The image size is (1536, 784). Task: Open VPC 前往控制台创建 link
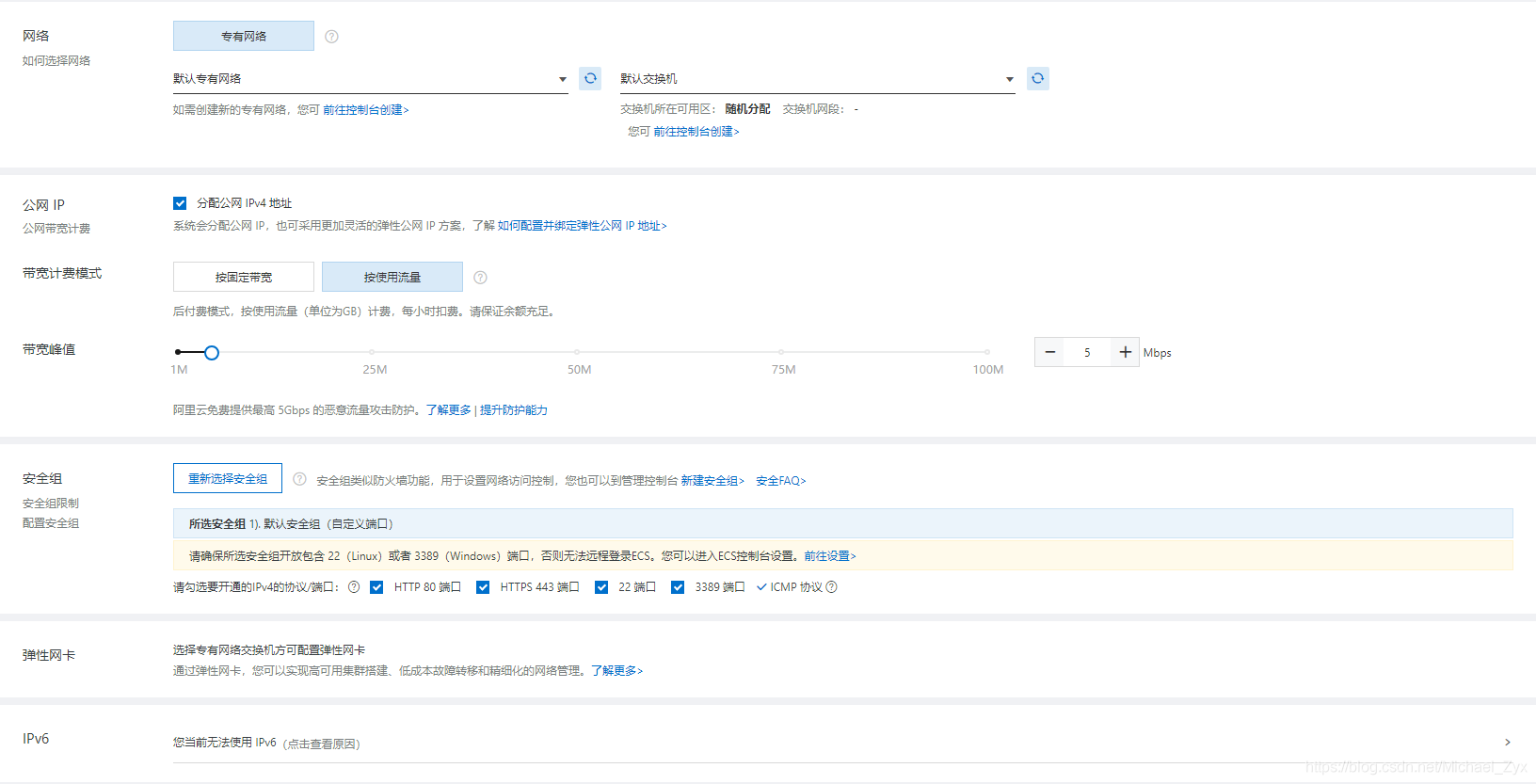tap(366, 110)
